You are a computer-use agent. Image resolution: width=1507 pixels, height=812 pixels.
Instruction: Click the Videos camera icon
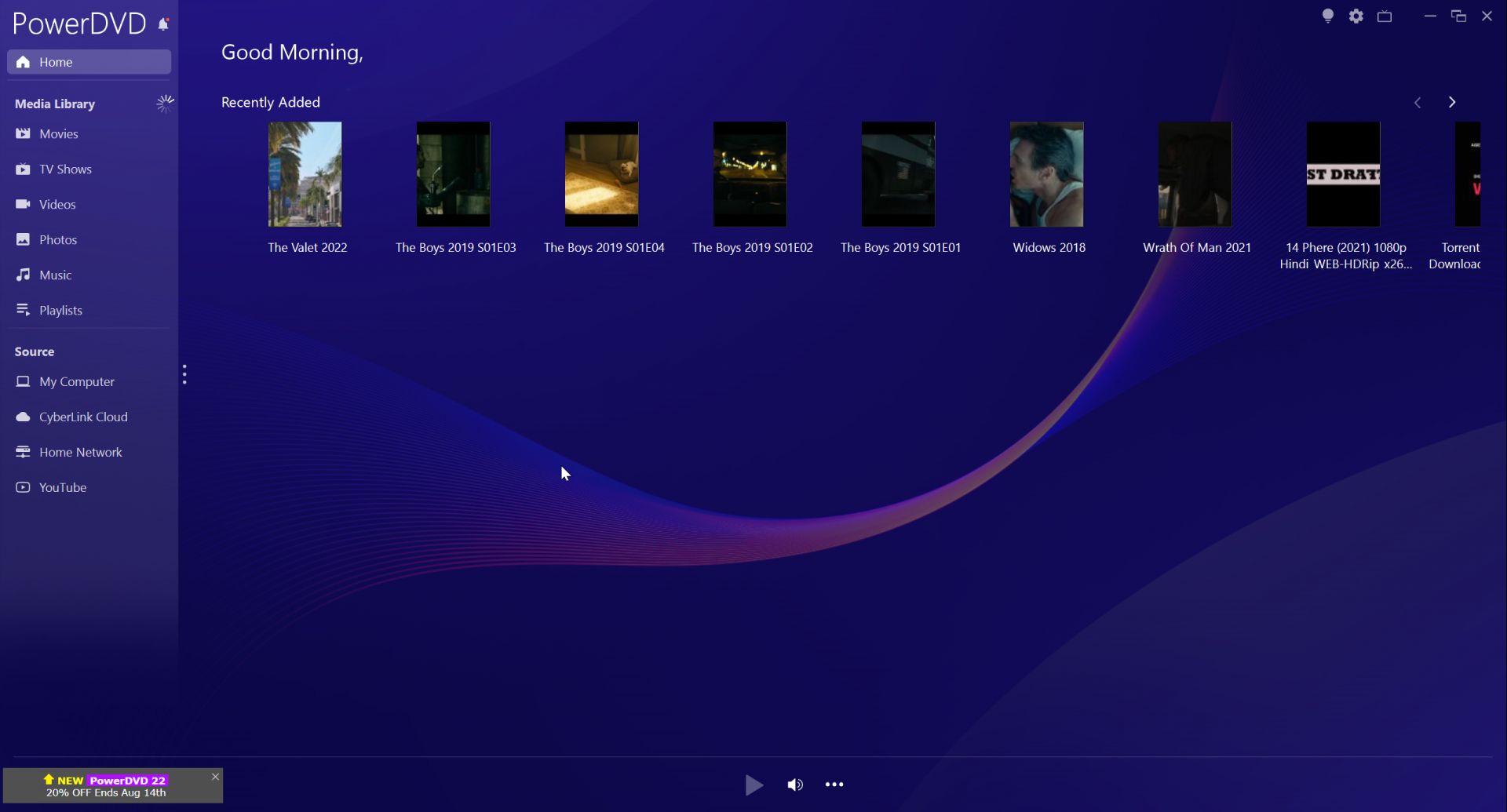(x=23, y=205)
